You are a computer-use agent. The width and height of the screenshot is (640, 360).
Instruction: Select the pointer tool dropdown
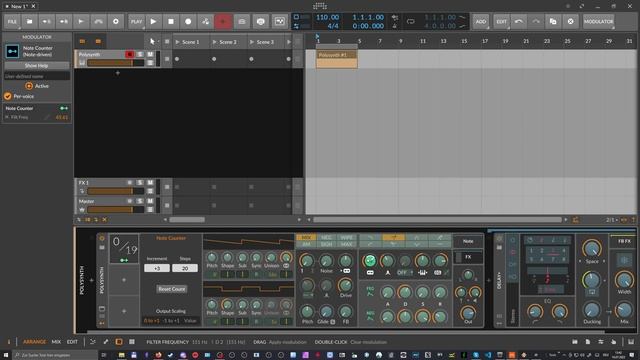pyautogui.click(x=153, y=41)
